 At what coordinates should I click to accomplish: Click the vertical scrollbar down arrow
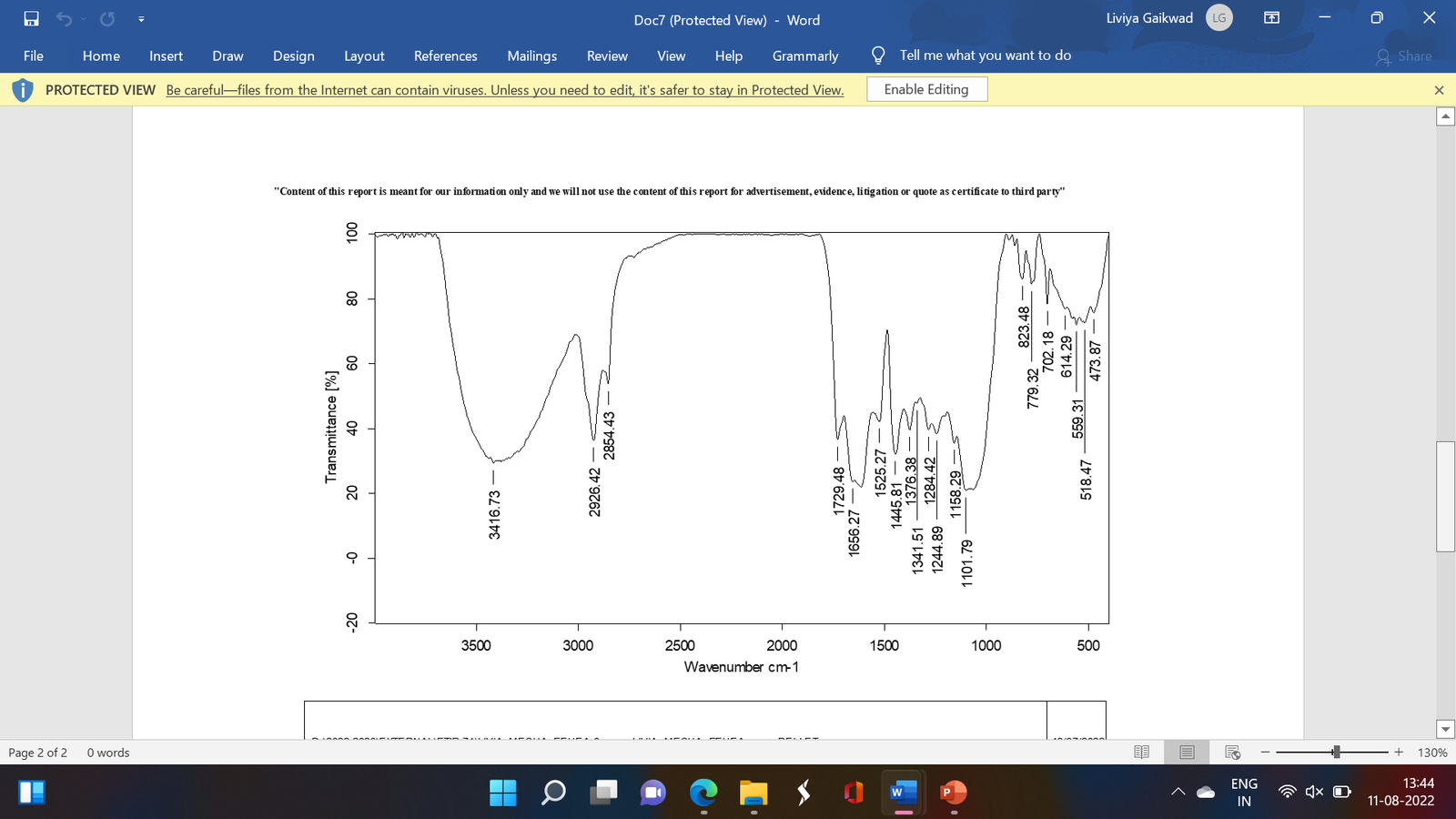point(1445,728)
